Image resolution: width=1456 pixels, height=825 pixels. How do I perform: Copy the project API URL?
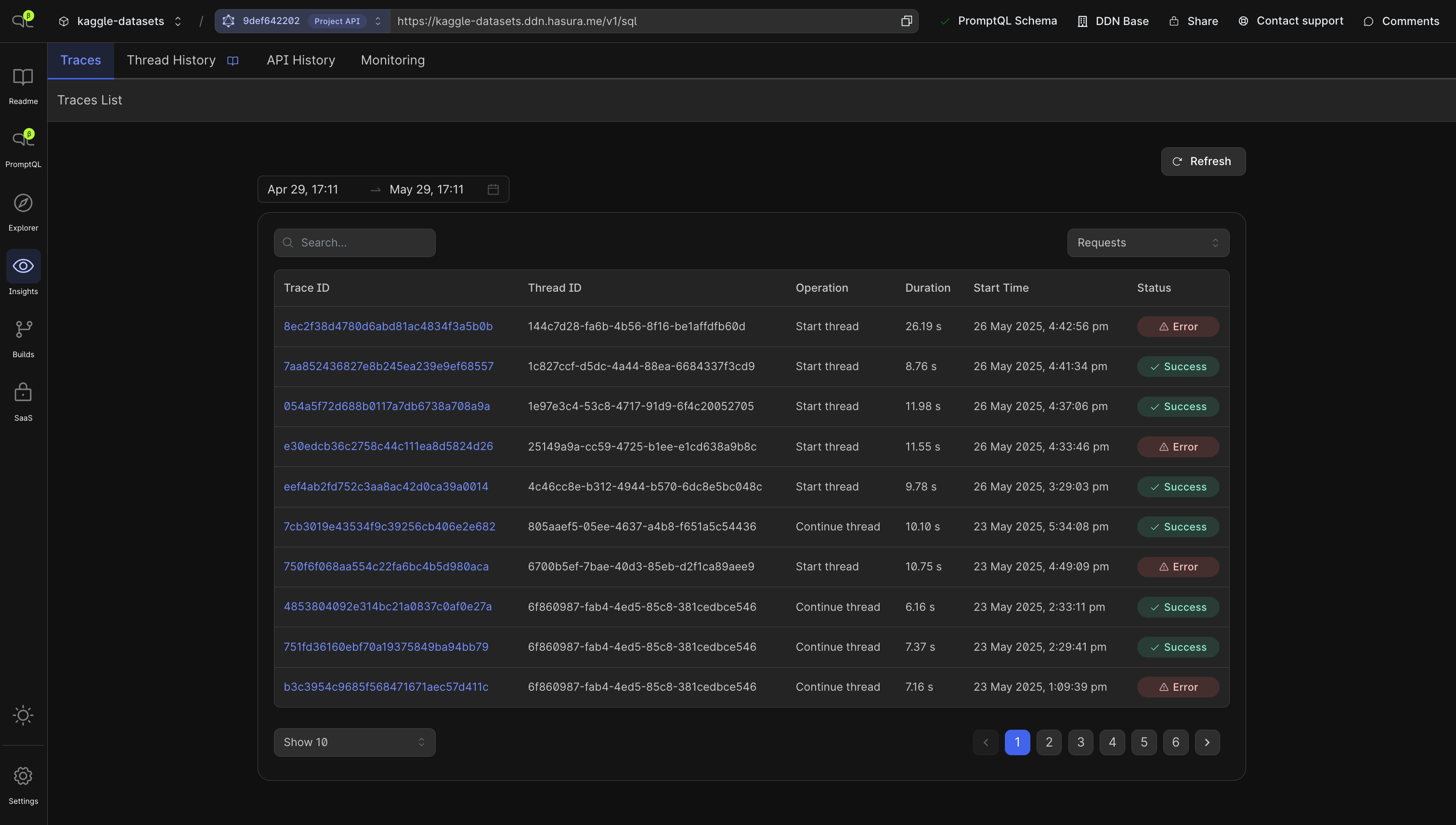coord(906,21)
